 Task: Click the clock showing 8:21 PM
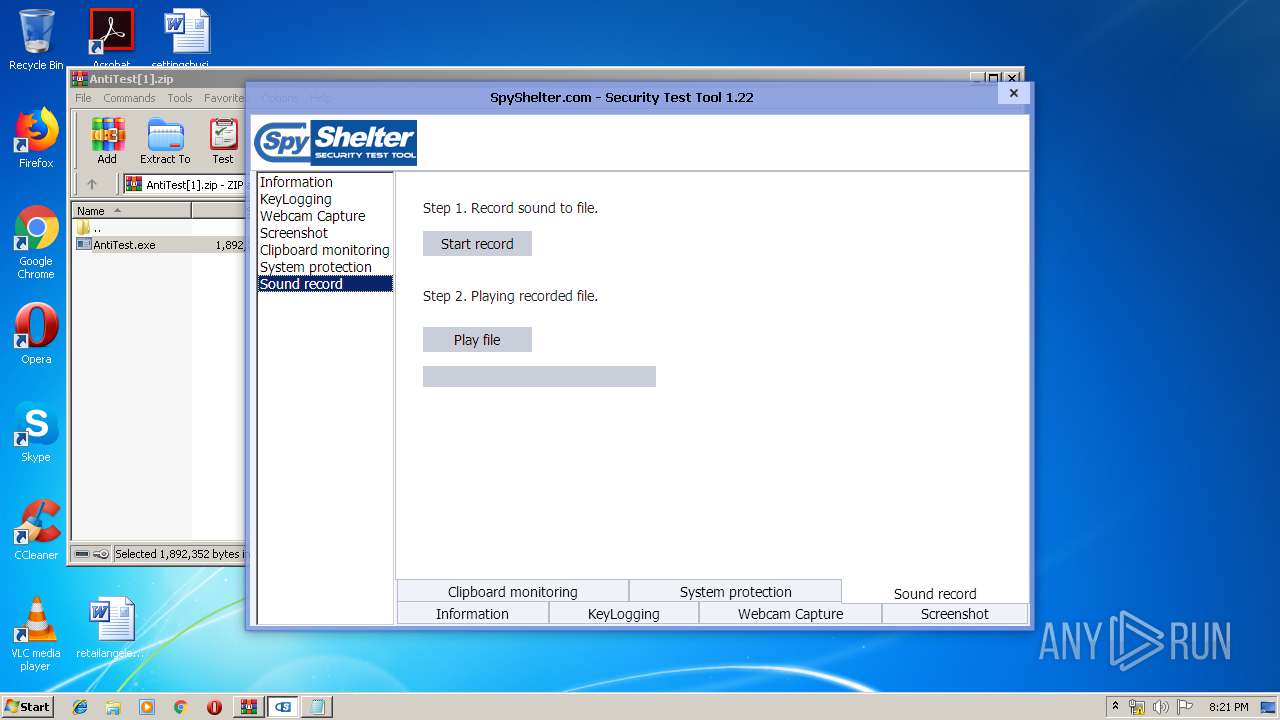pyautogui.click(x=1228, y=707)
